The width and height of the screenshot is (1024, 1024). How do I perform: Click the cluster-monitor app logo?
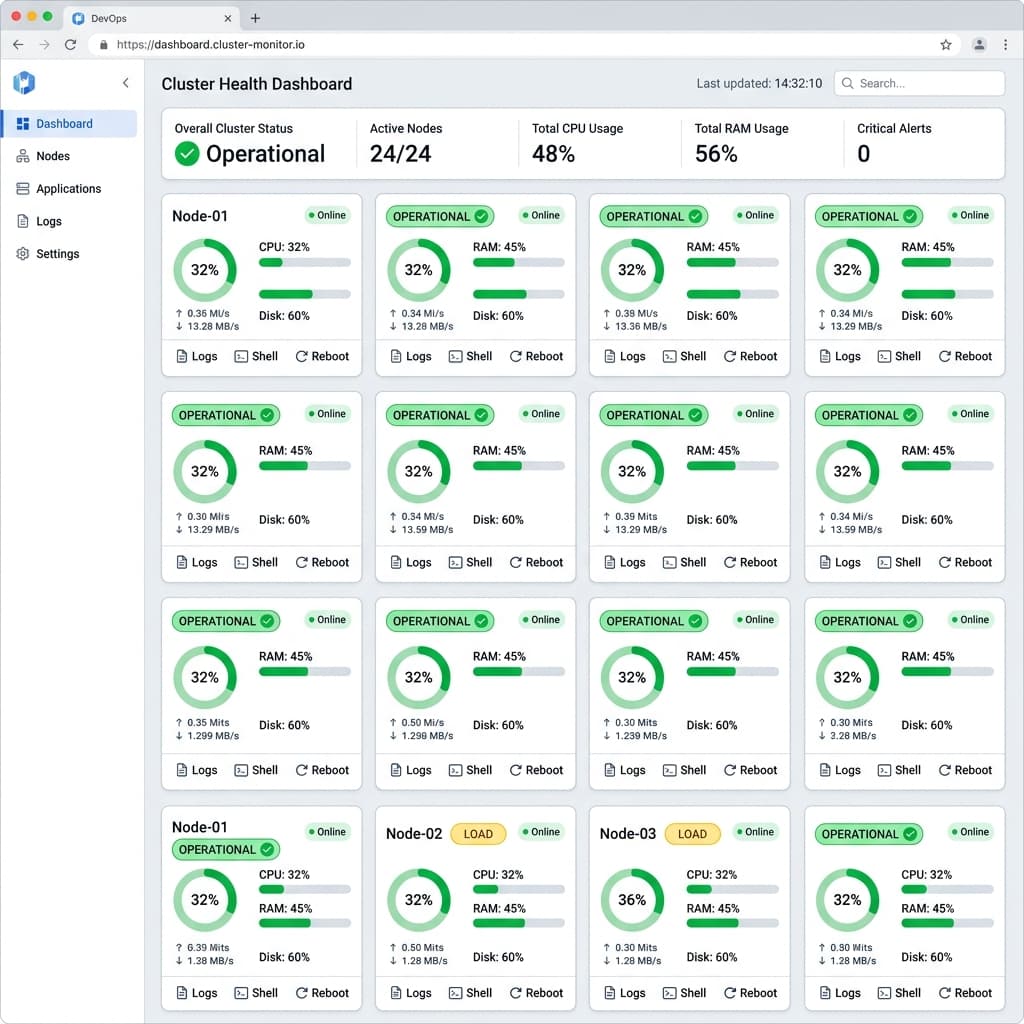click(24, 83)
